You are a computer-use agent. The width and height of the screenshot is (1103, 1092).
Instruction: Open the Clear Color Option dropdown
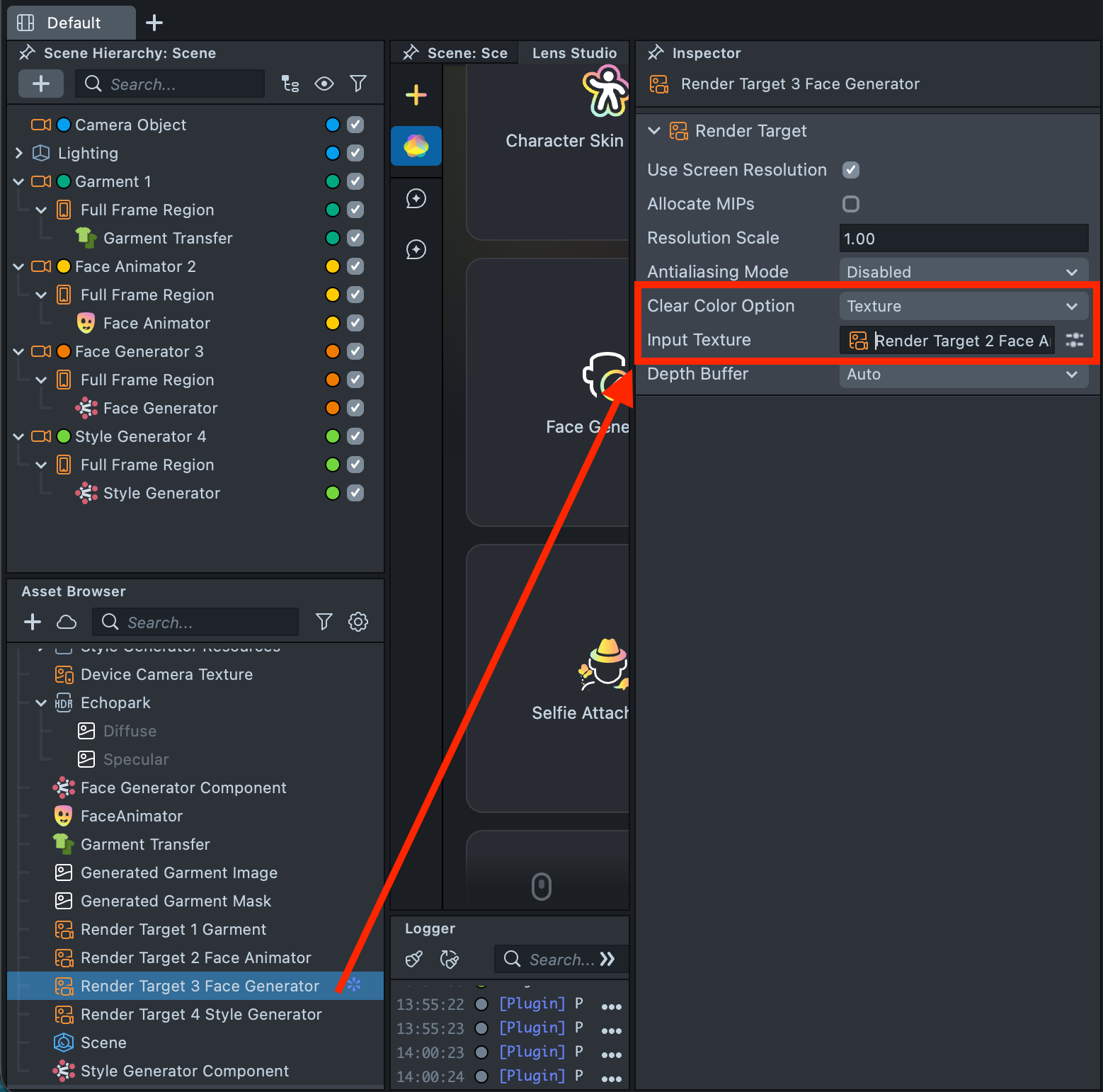click(x=964, y=306)
